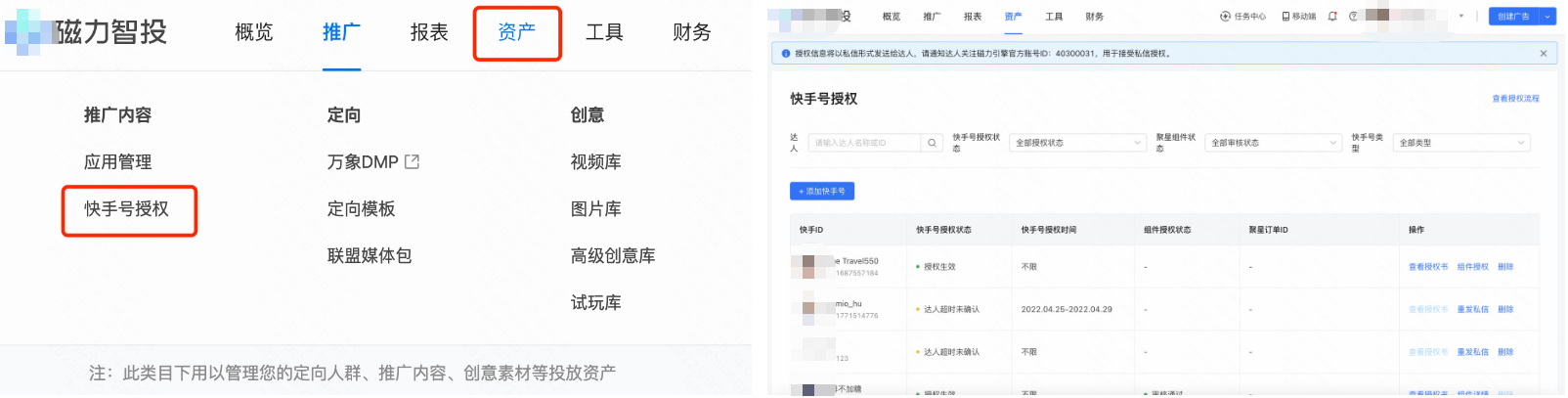The height and width of the screenshot is (398, 1568).
Task: Open 任务中心 in the top bar
Action: 1242,17
